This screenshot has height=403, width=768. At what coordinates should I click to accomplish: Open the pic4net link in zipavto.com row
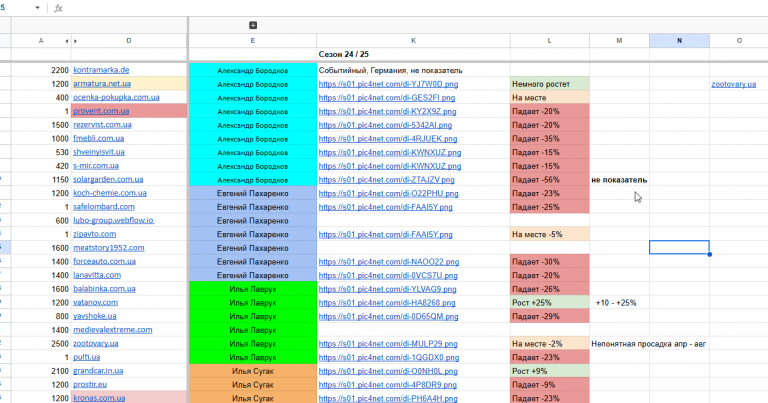pyautogui.click(x=385, y=235)
